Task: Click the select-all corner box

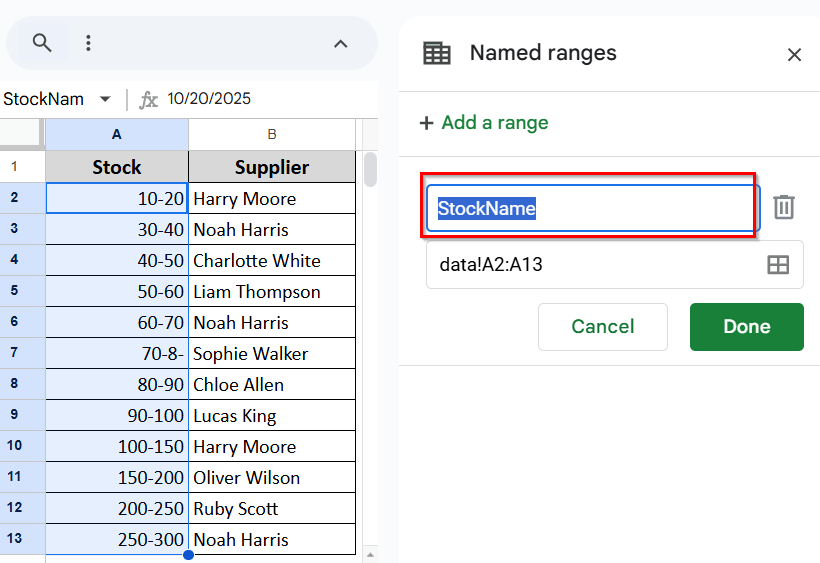Action: point(21,133)
